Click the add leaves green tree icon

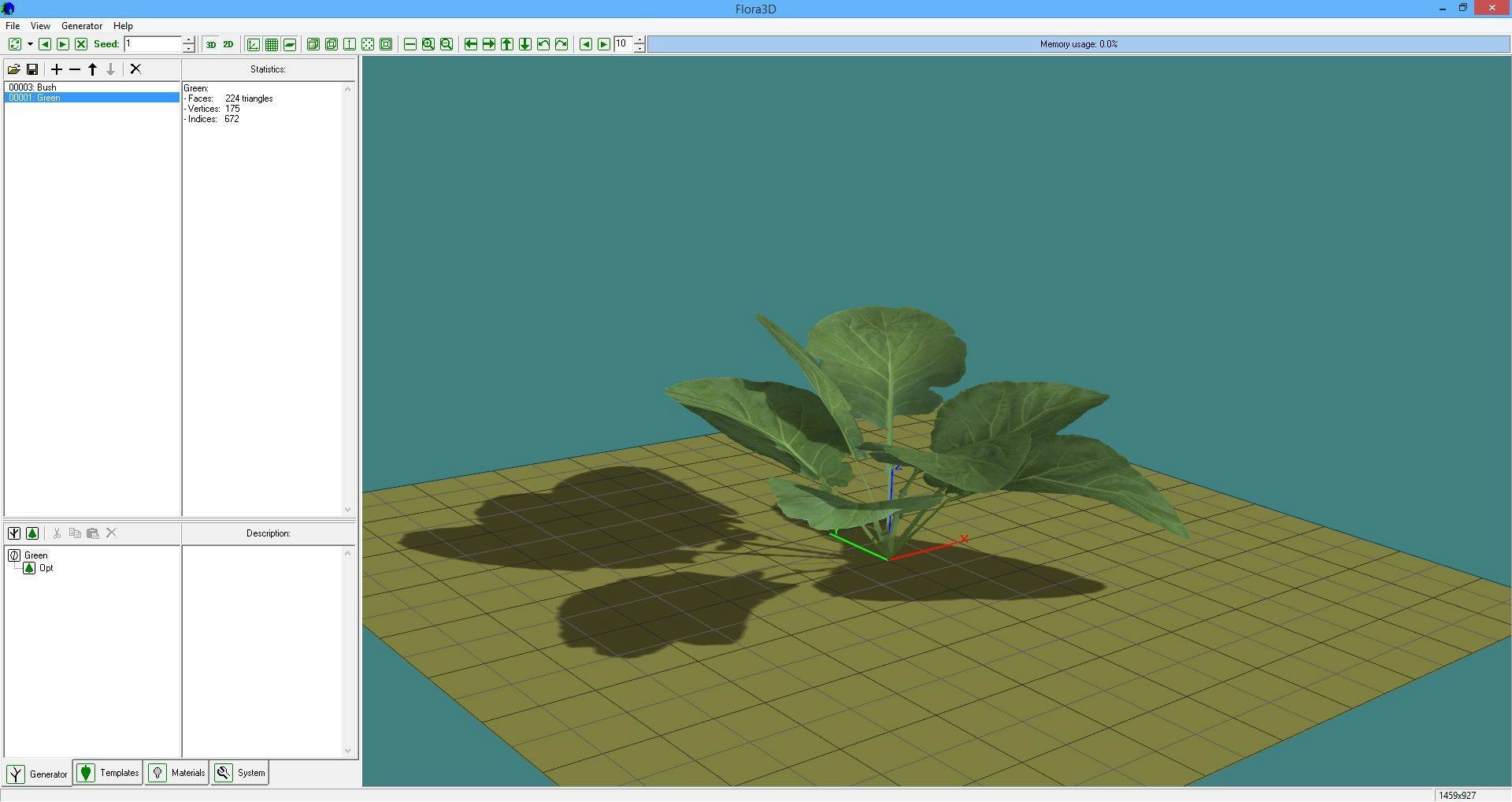(x=32, y=533)
